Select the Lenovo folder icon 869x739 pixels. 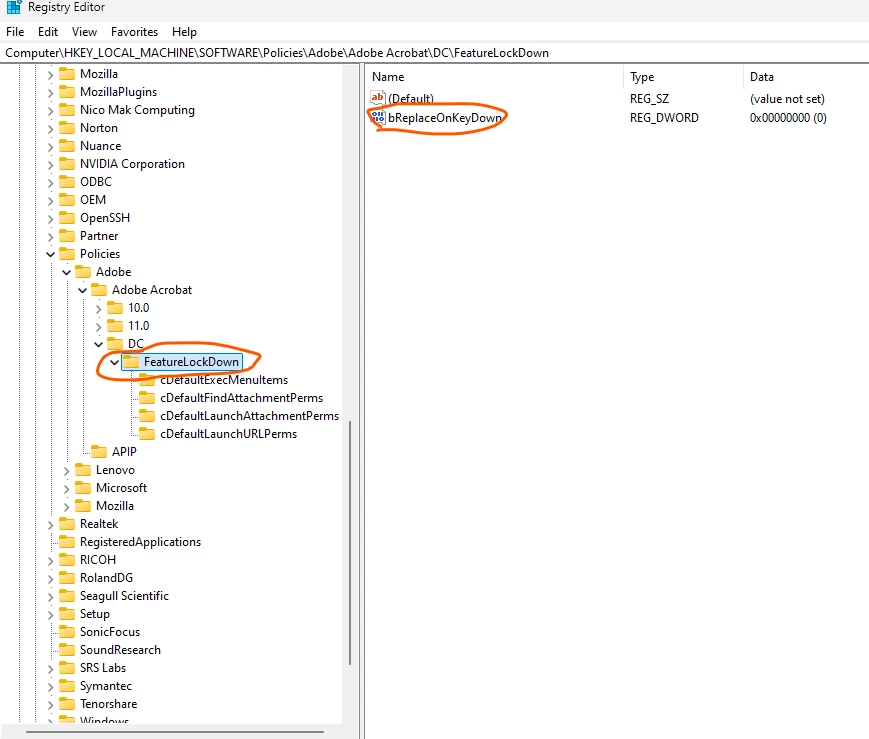[x=83, y=470]
